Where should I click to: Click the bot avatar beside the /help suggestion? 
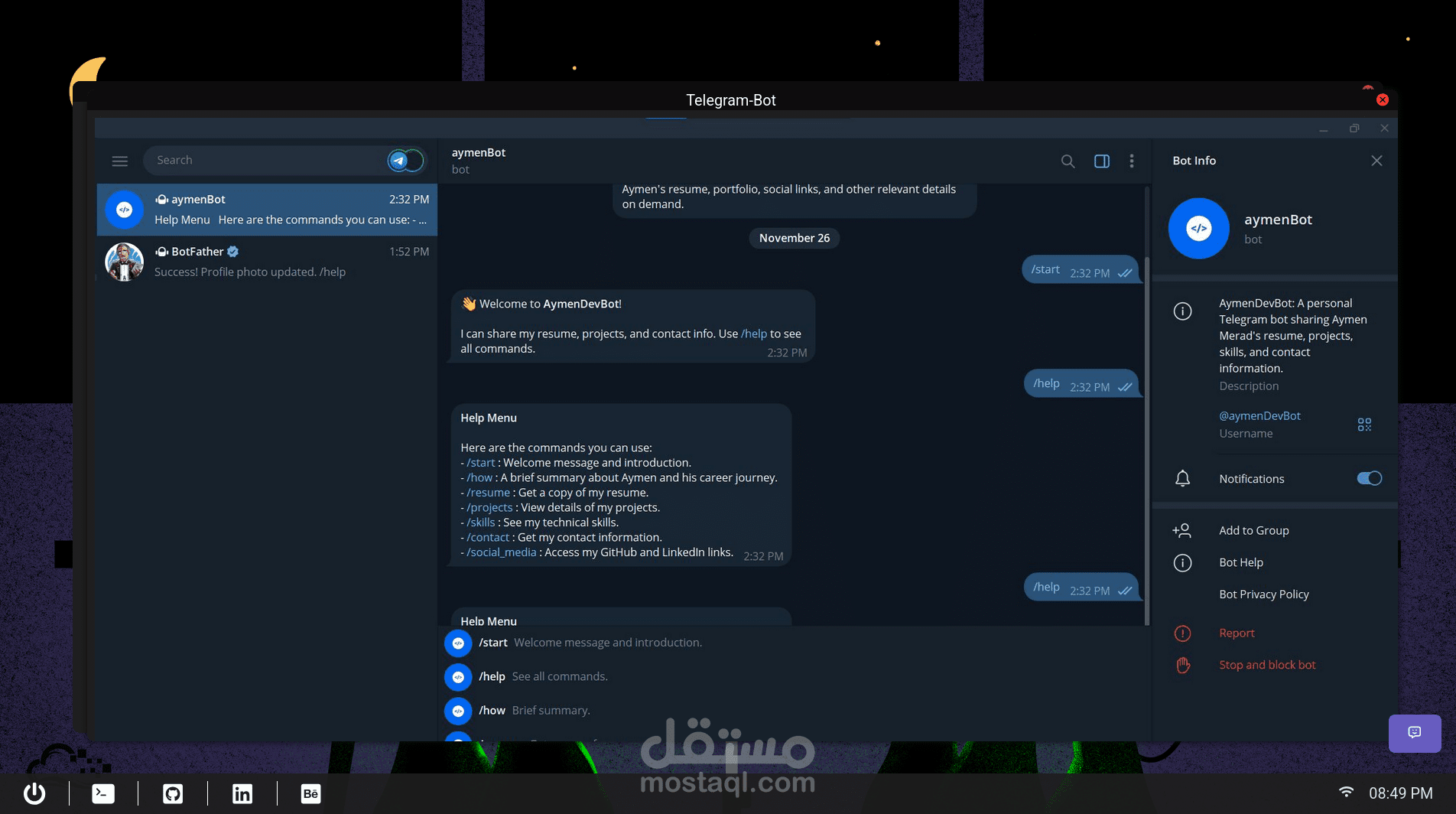tap(458, 677)
